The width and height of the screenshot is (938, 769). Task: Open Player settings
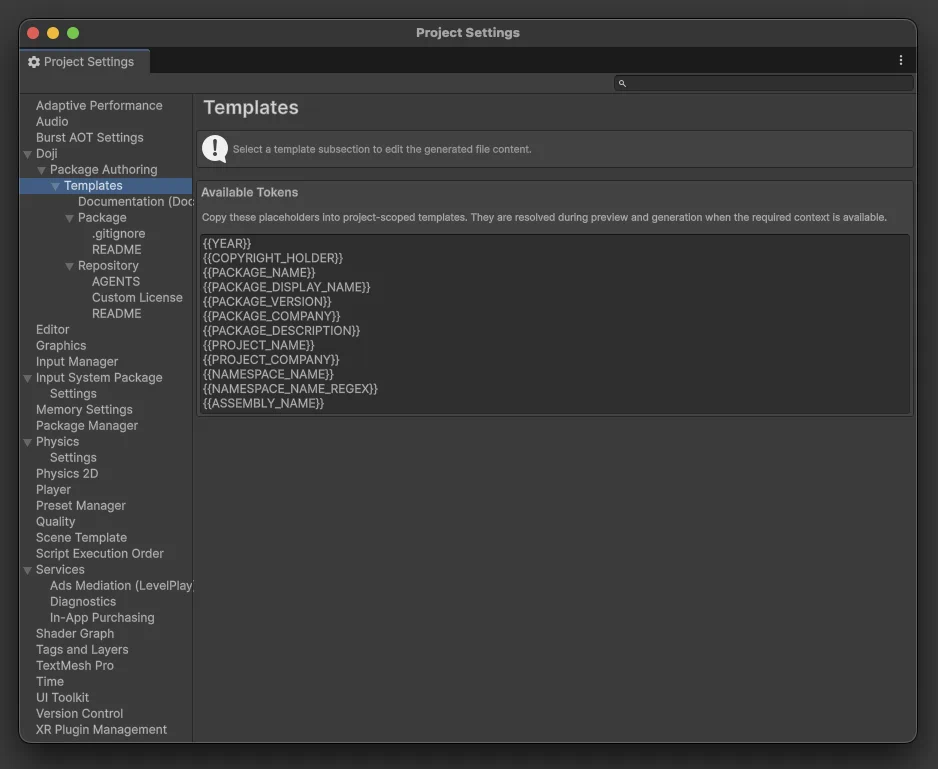[53, 490]
